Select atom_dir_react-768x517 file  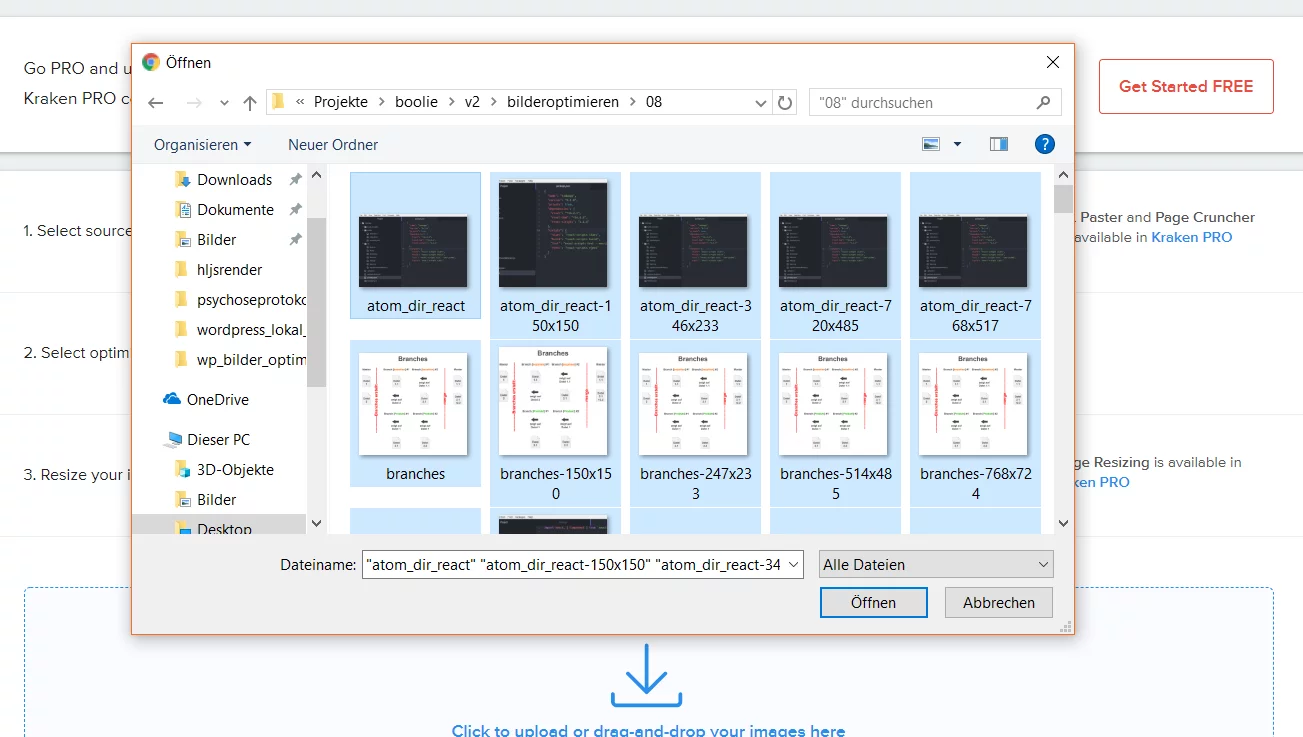pyautogui.click(x=975, y=257)
